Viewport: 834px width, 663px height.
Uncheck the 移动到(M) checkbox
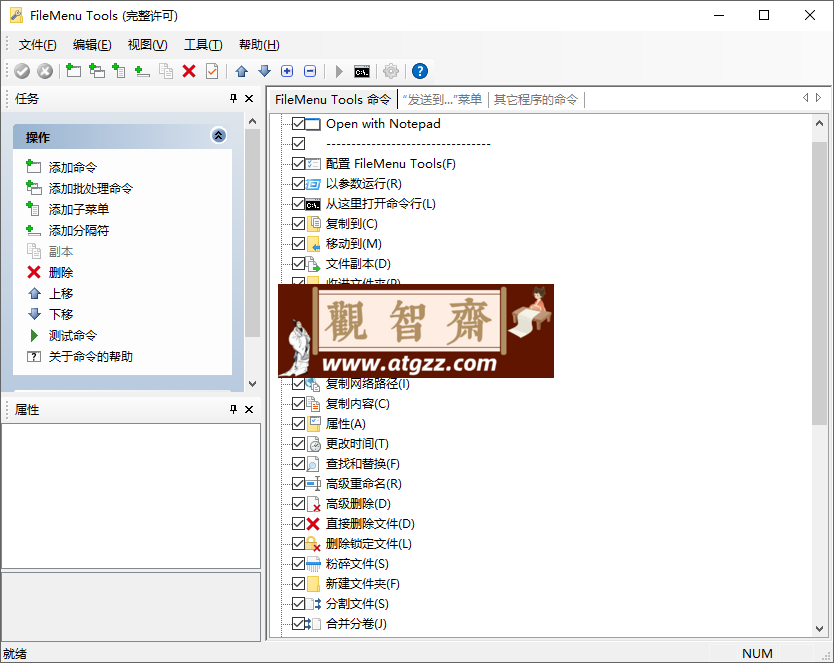pyautogui.click(x=298, y=244)
